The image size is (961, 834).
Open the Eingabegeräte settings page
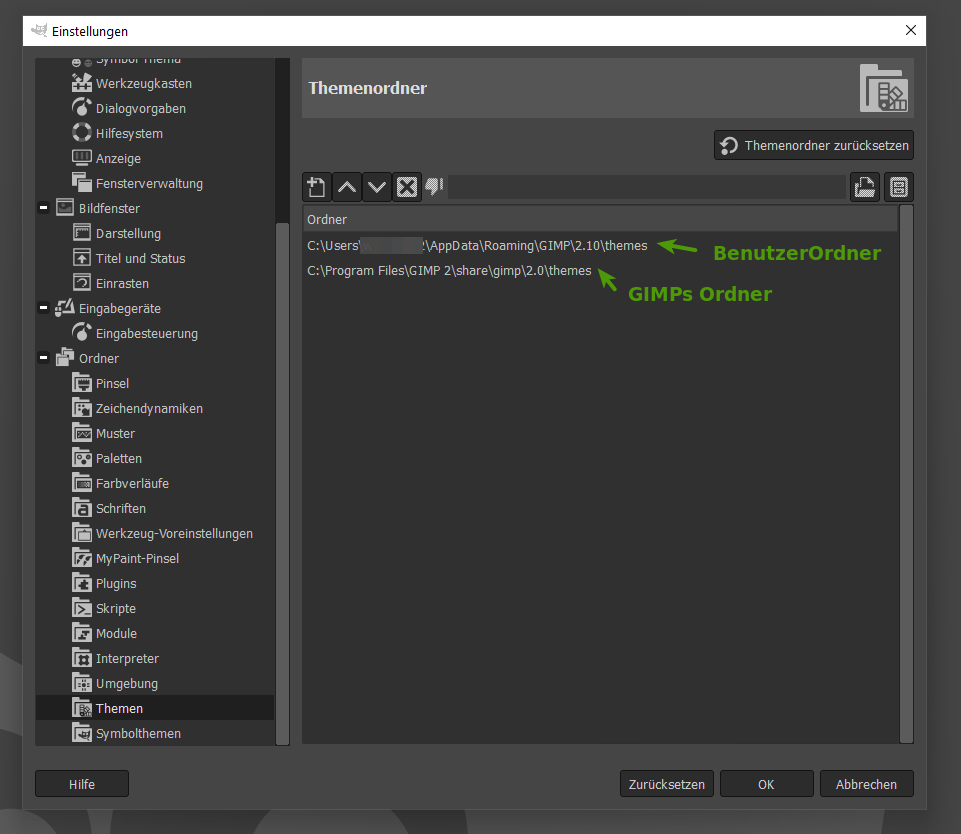coord(120,308)
